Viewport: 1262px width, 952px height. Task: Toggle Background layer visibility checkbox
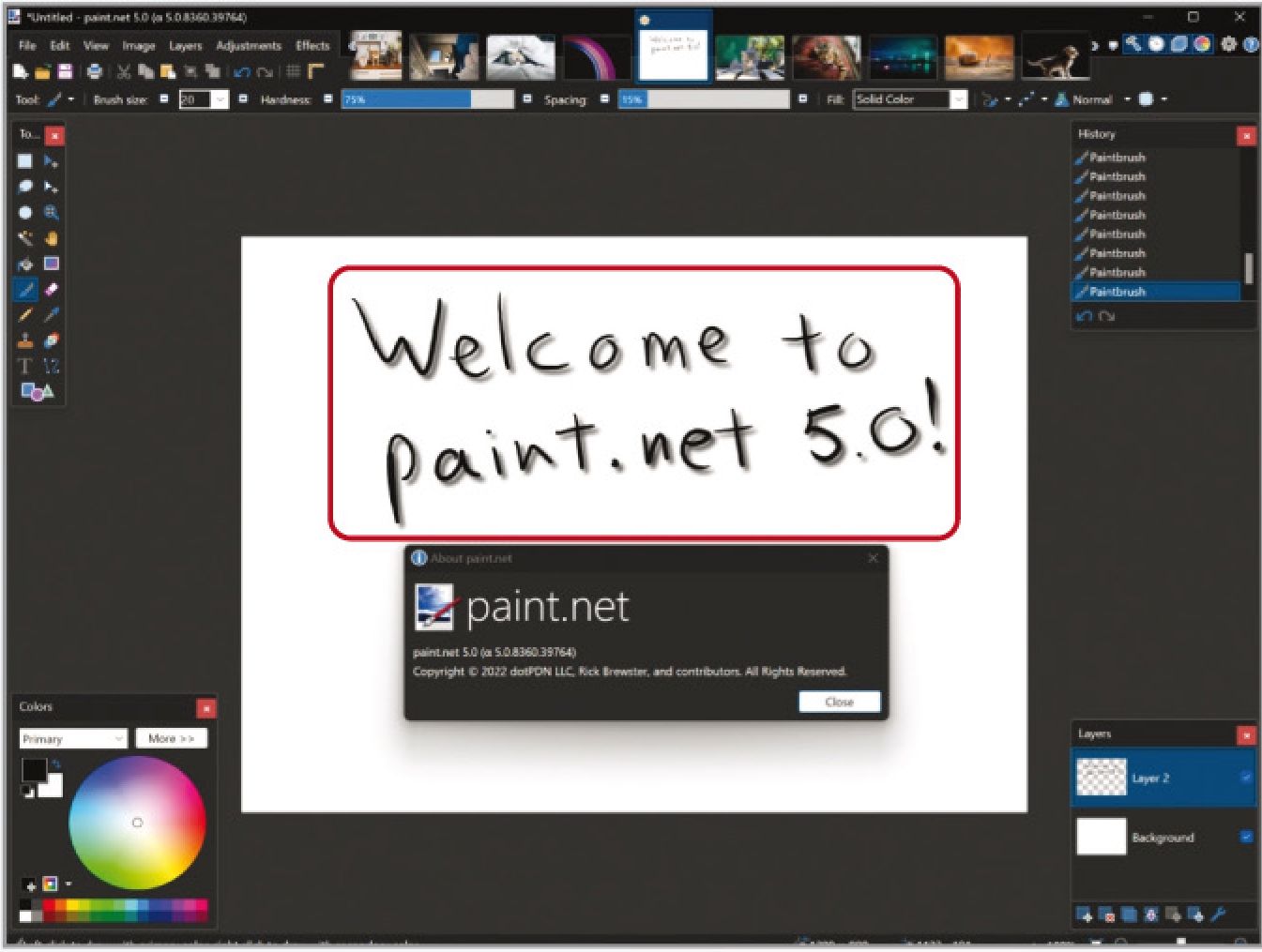point(1246,837)
